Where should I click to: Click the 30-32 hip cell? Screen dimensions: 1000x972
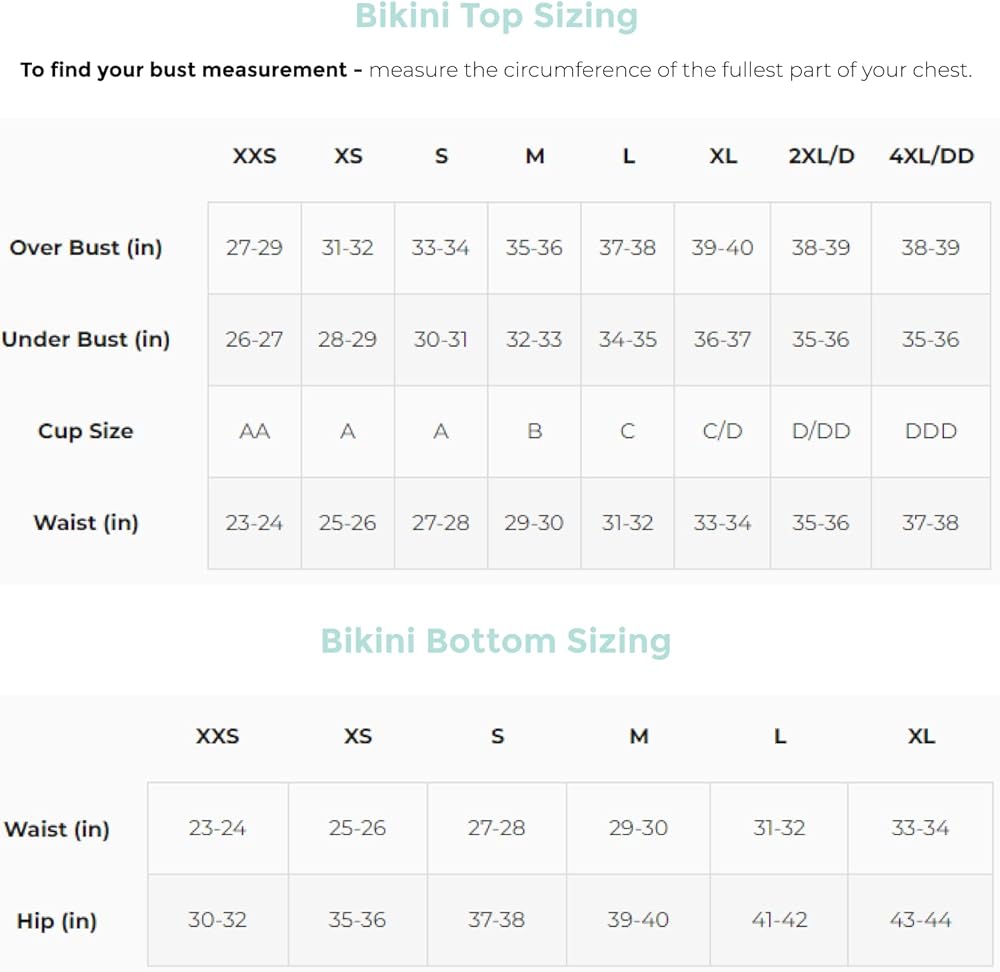coord(217,920)
